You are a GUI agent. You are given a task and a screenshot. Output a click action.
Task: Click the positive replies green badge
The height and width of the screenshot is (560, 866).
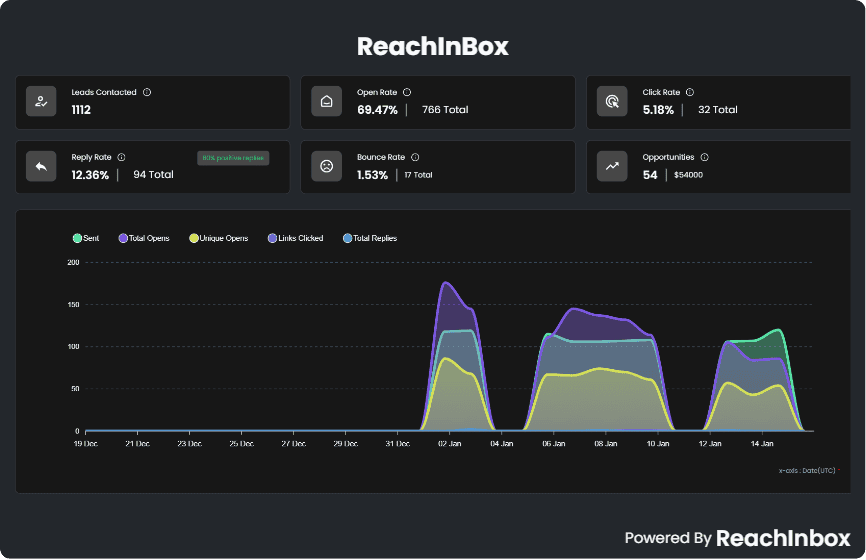pos(233,158)
